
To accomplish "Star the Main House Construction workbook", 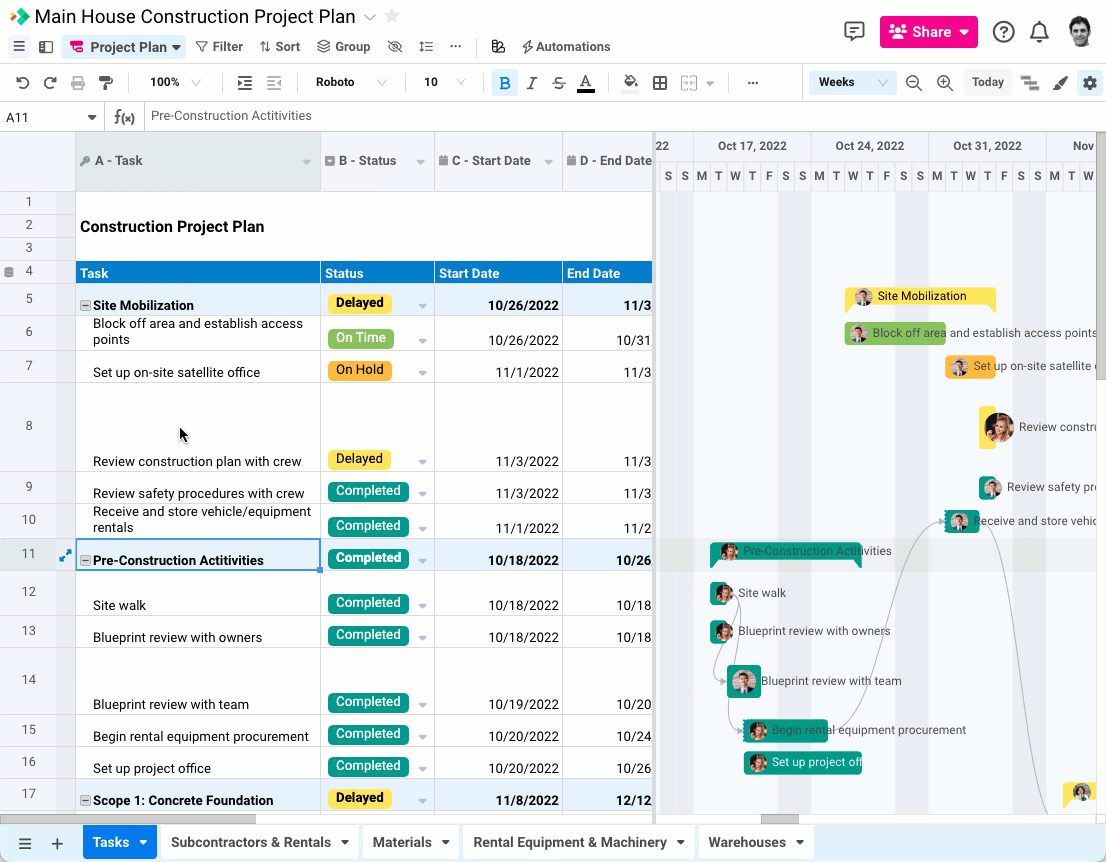I will [x=392, y=16].
